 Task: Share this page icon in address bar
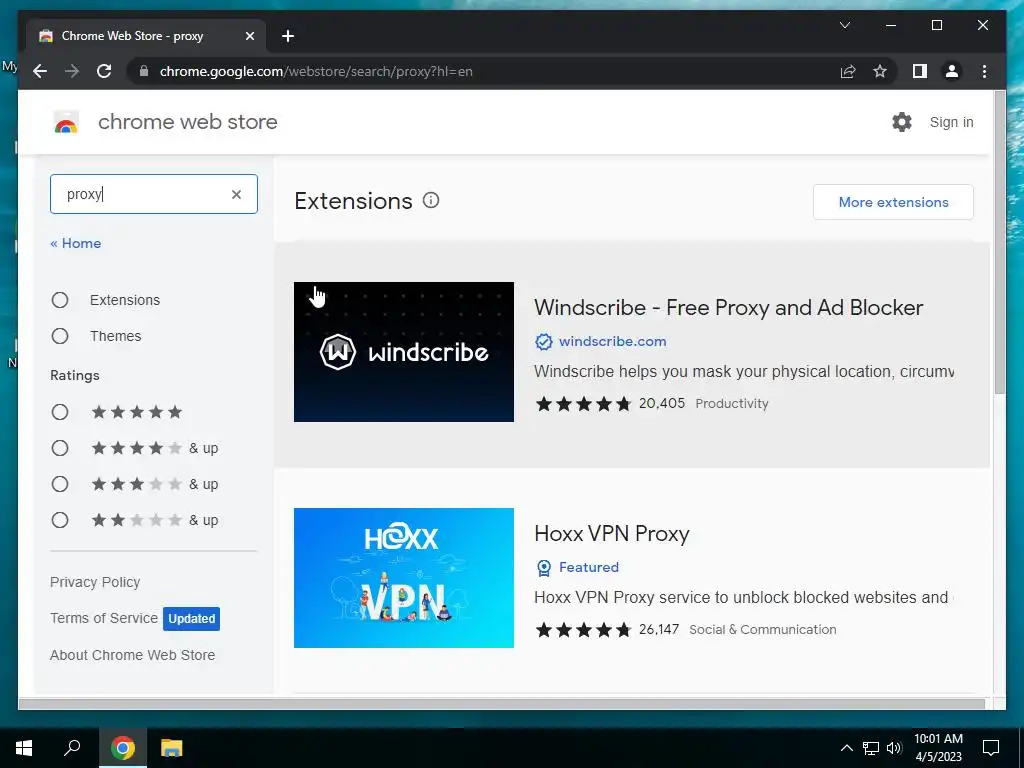point(848,71)
